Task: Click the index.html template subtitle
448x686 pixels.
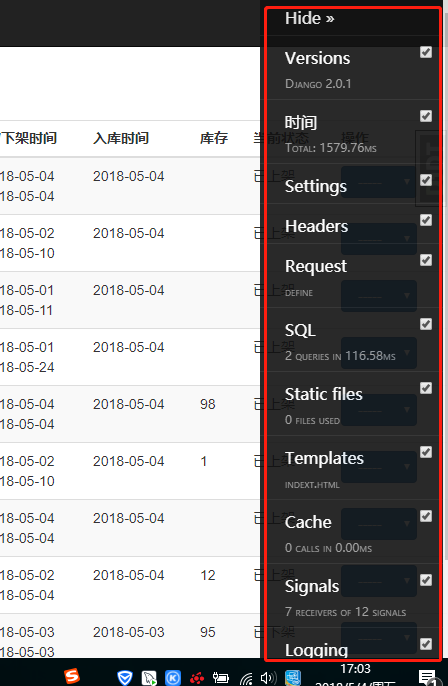Action: [312, 485]
